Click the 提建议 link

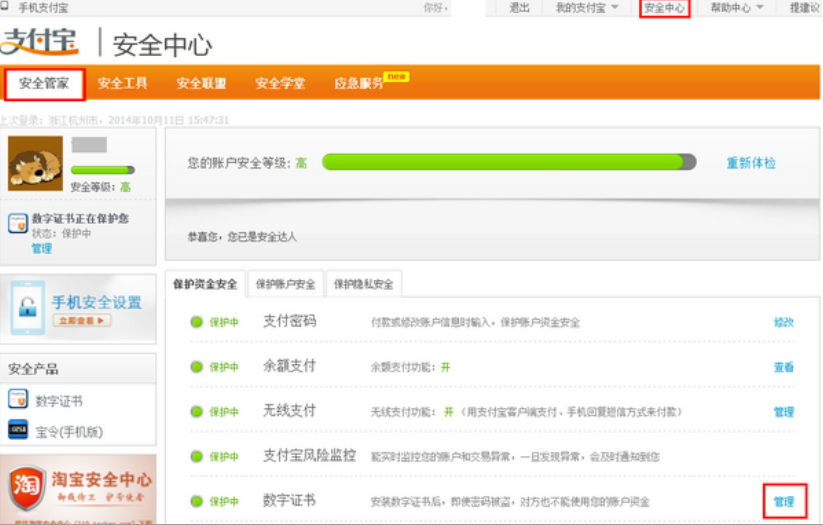pos(805,8)
